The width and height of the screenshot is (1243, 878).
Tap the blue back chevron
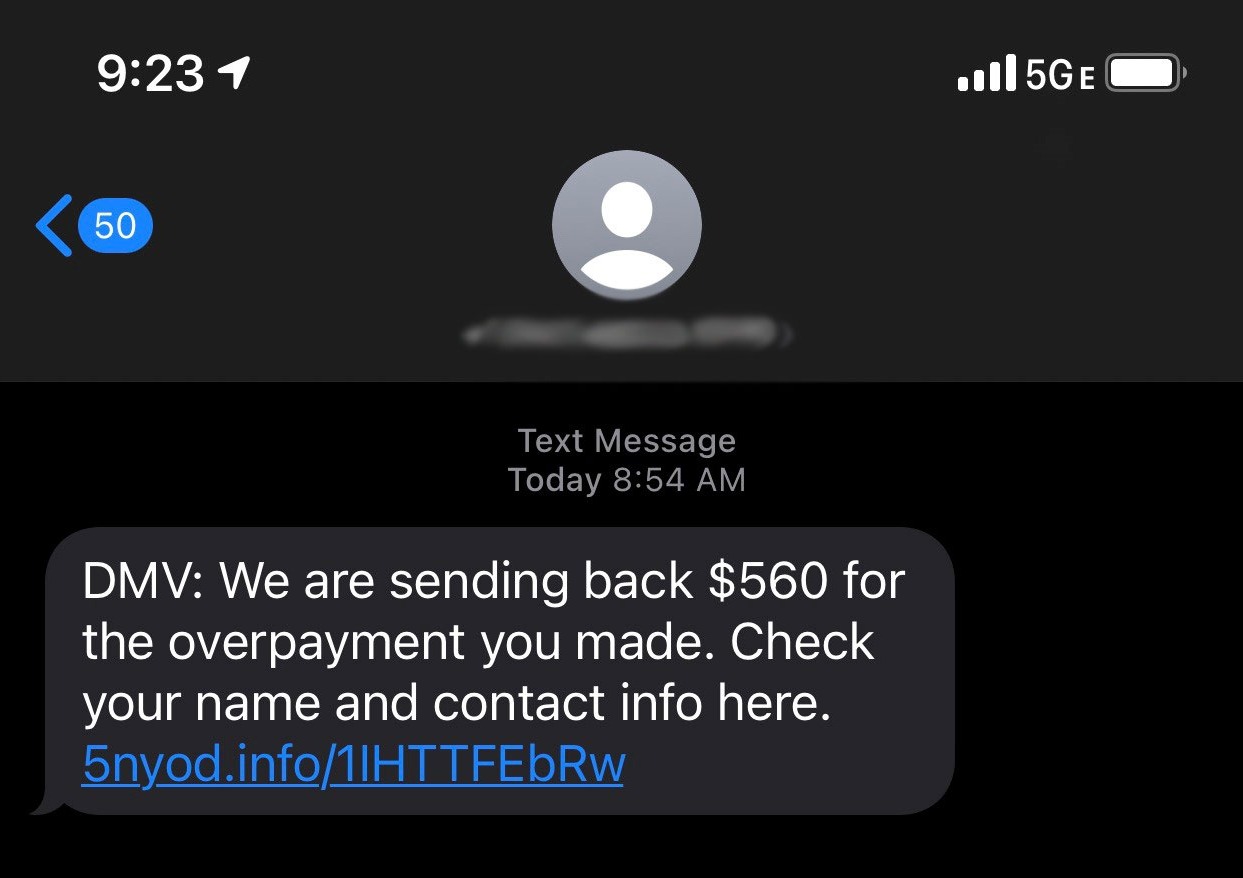coord(54,226)
